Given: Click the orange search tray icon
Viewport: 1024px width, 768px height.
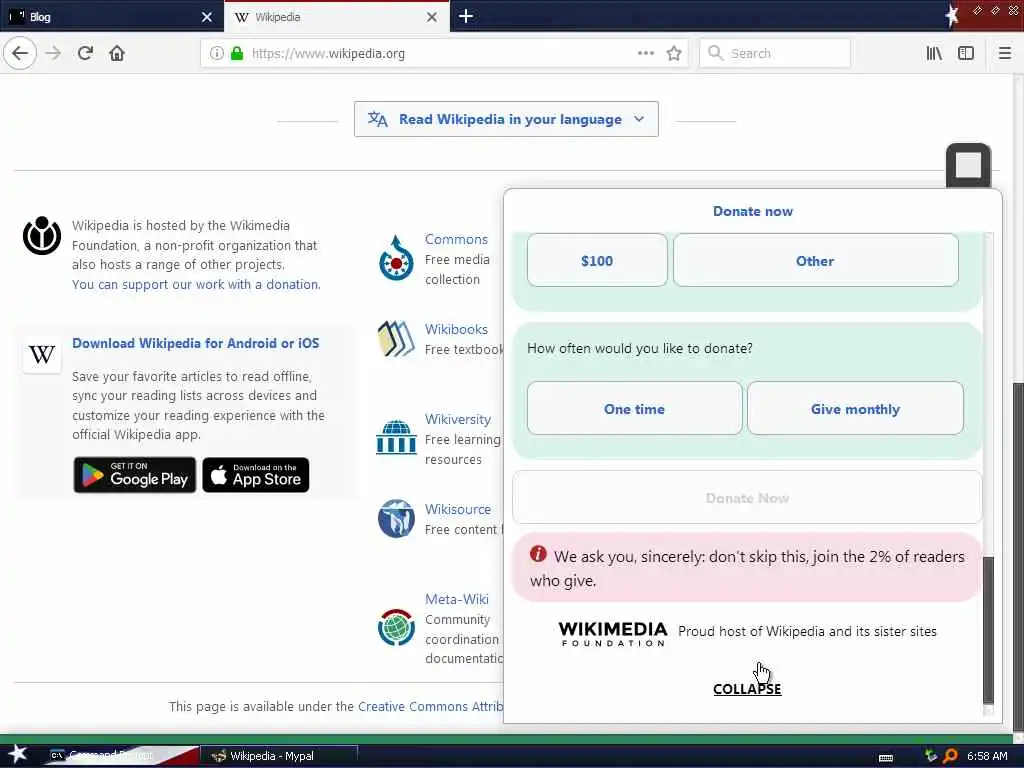Looking at the screenshot, I should coord(950,756).
